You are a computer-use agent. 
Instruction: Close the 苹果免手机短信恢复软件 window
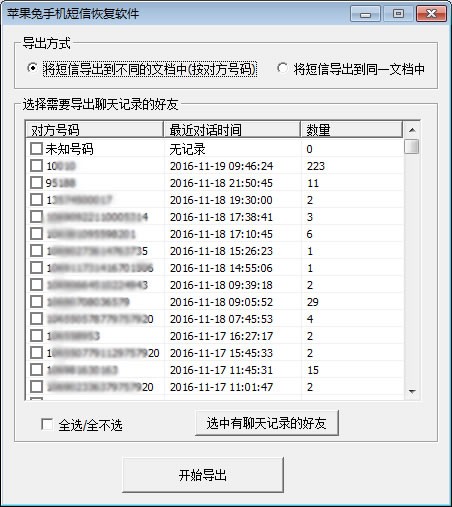click(x=431, y=14)
